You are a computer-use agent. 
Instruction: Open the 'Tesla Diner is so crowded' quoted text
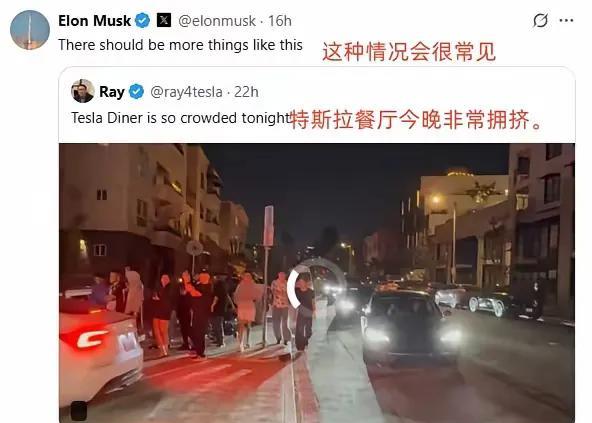pos(181,118)
